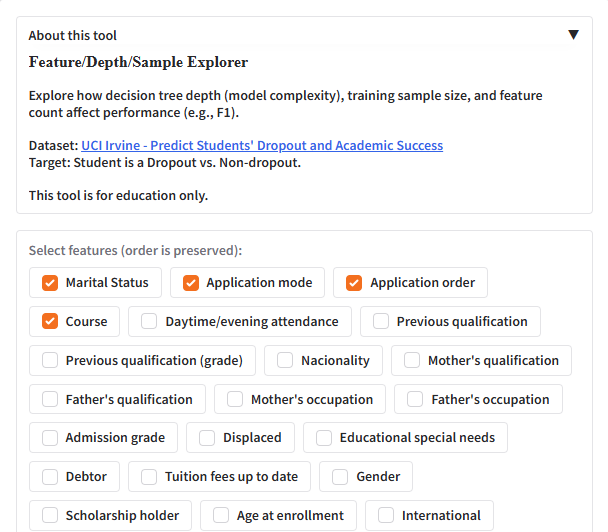Check the Displaced checkbox
Screen dimensions: 608x532
pyautogui.click(x=207, y=438)
